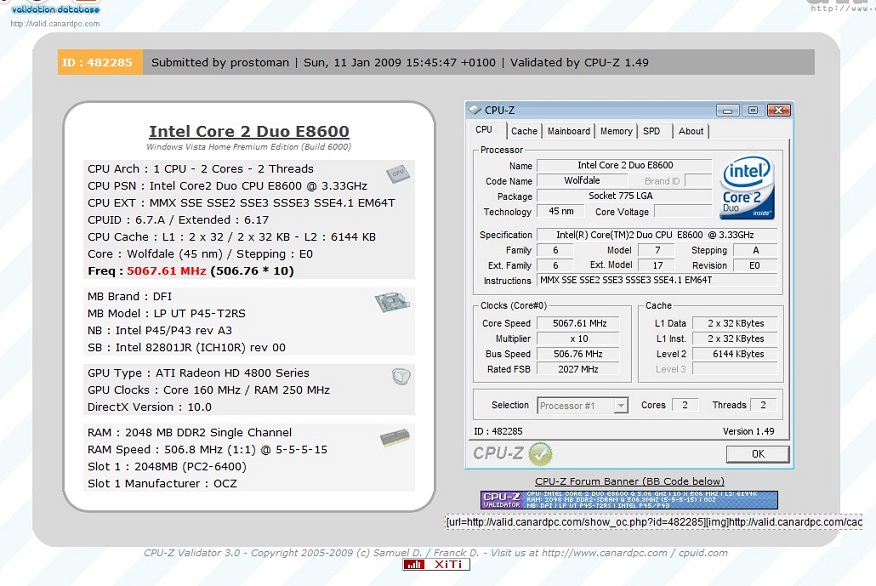876x586 pixels.
Task: Open the valid.canardpc.com link
Action: point(55,24)
